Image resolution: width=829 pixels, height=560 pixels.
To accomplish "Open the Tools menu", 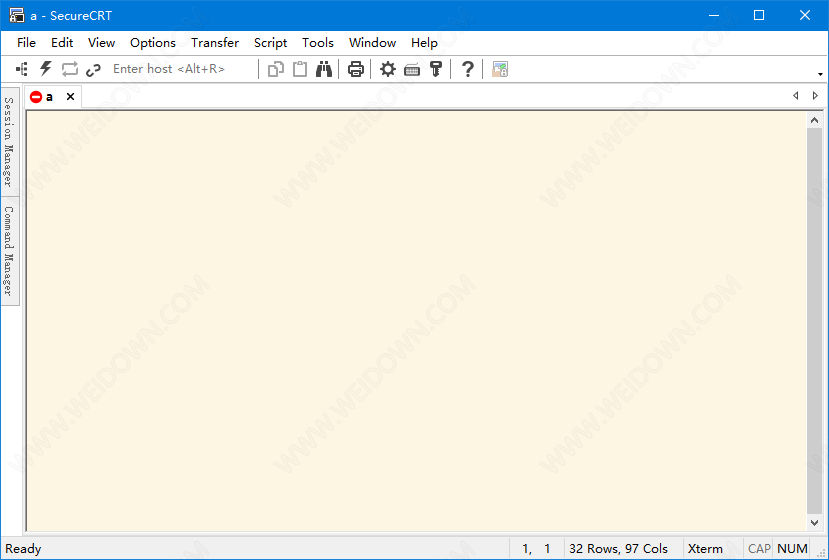I will point(318,43).
